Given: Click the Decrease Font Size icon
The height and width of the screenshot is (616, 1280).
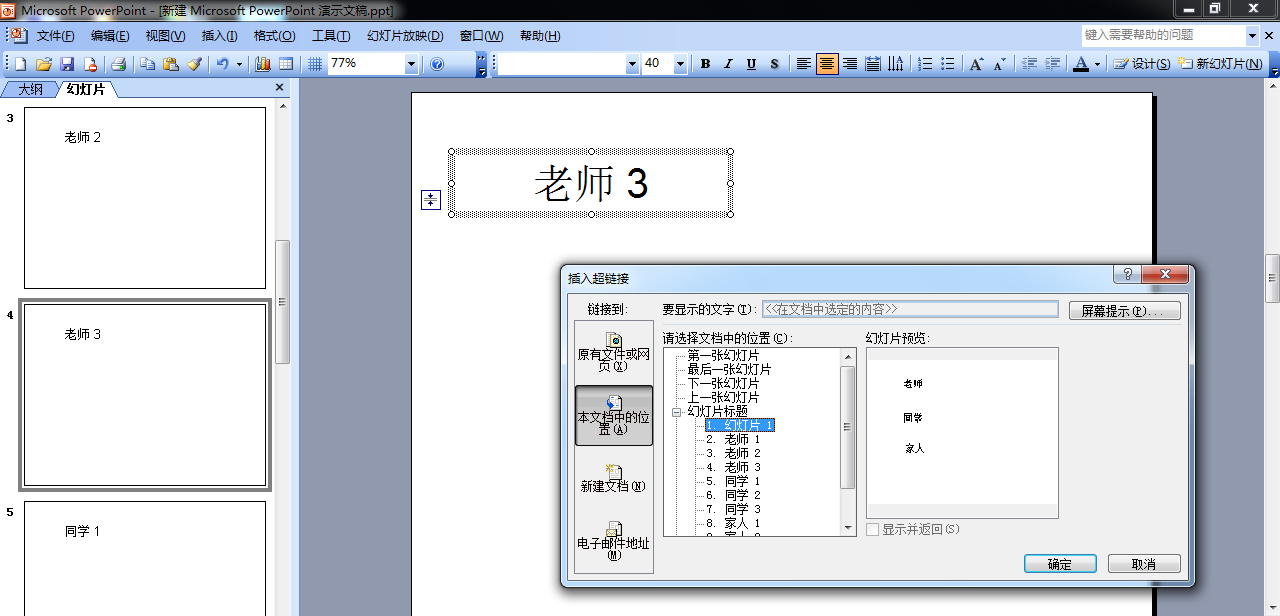Looking at the screenshot, I should [x=1000, y=64].
